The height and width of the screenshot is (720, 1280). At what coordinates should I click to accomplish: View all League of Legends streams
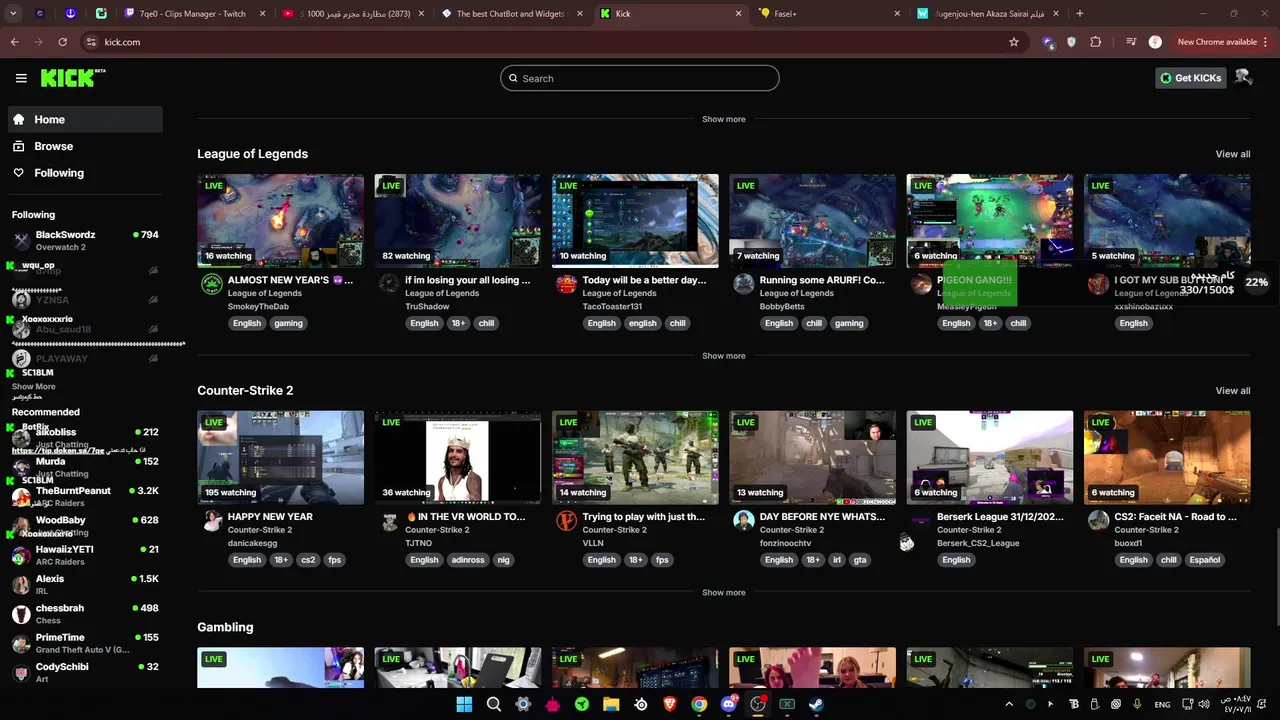tap(1232, 154)
